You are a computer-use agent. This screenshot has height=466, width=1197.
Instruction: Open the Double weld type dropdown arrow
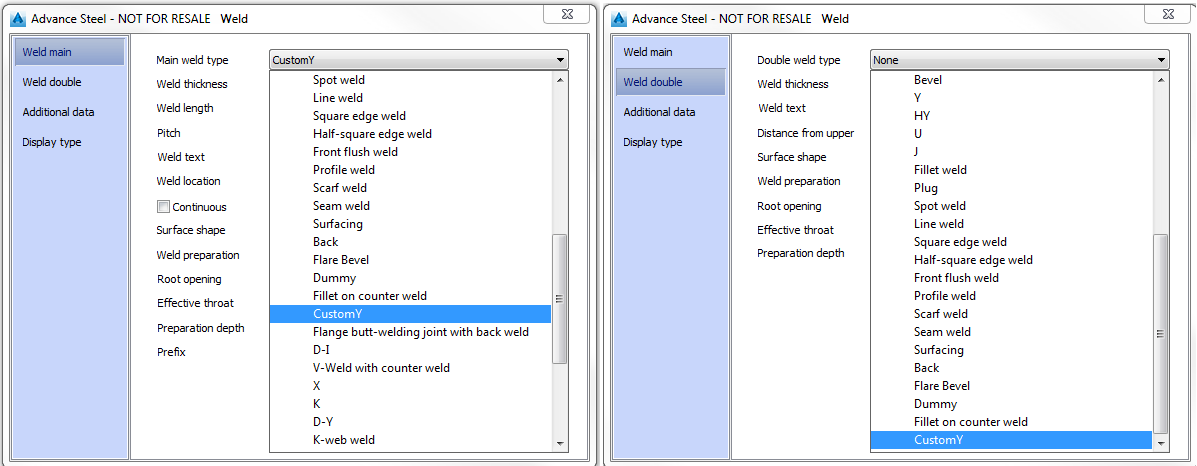coord(1161,60)
